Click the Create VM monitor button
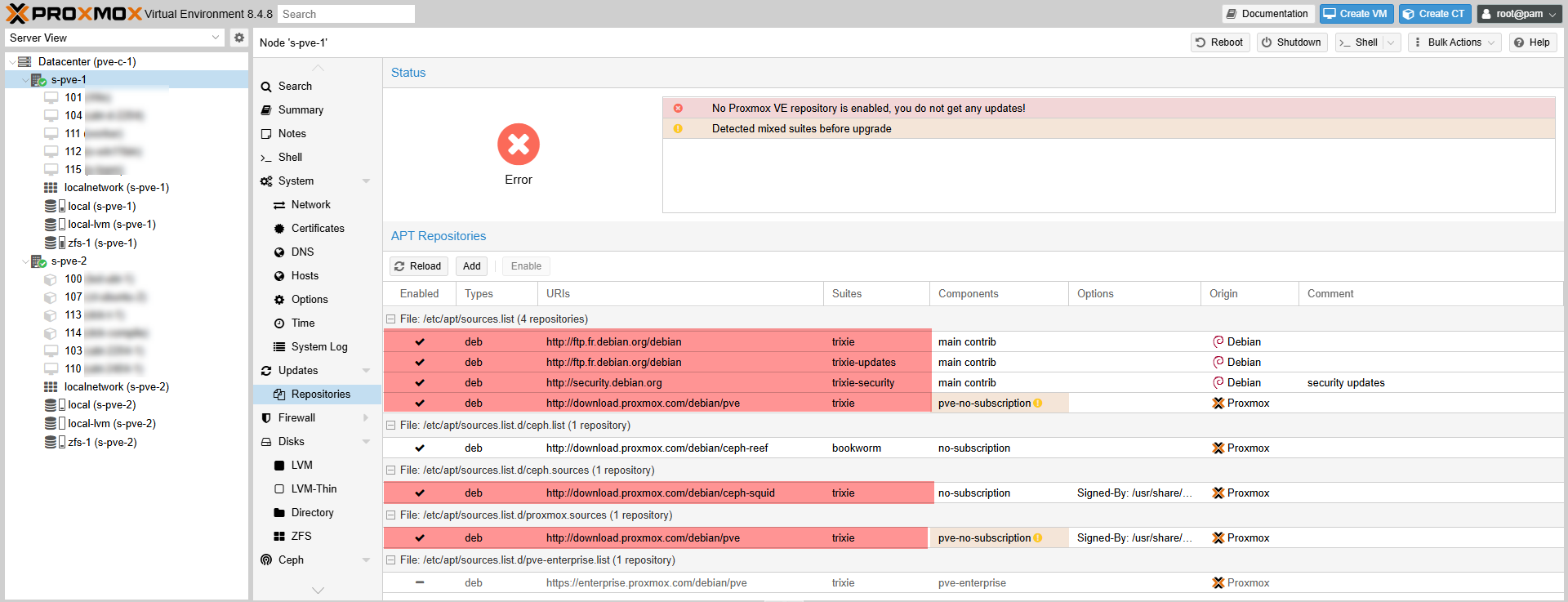The width and height of the screenshot is (1568, 602). pyautogui.click(x=1355, y=14)
